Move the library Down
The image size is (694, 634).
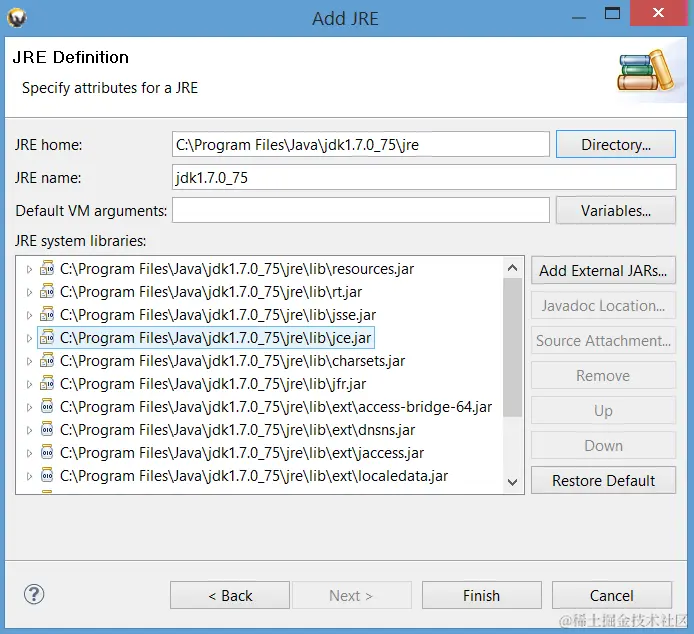(603, 445)
